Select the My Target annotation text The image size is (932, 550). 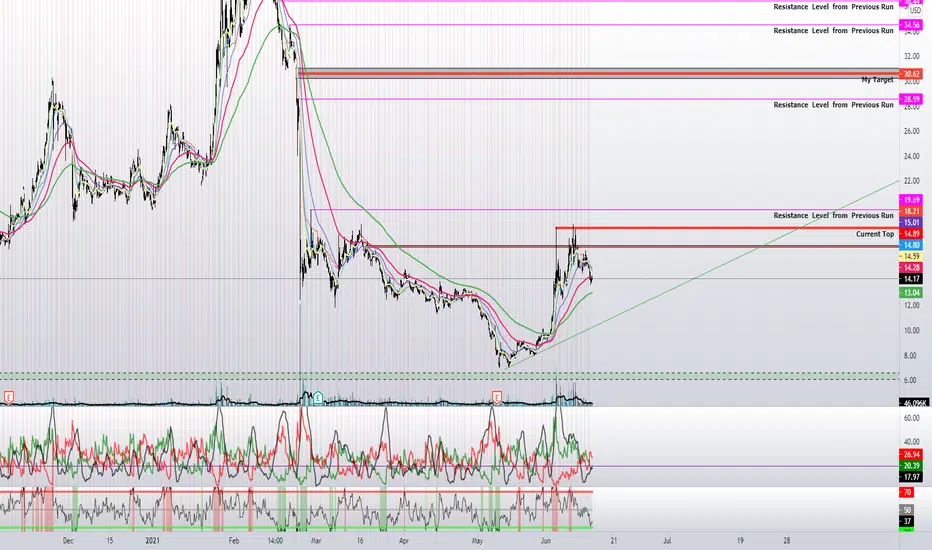pos(877,80)
